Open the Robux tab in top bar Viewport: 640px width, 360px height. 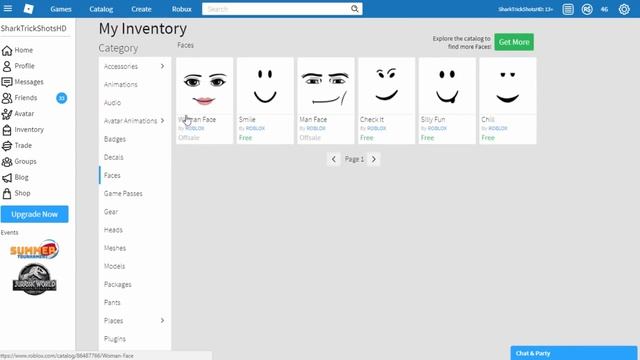pyautogui.click(x=182, y=9)
